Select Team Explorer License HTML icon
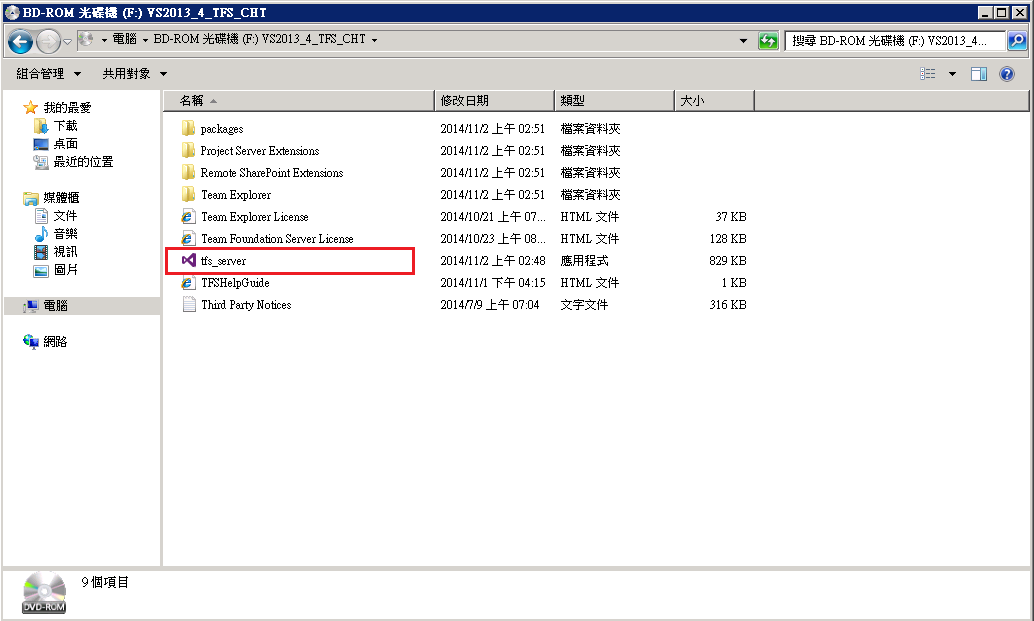Image resolution: width=1034 pixels, height=621 pixels. pos(189,216)
